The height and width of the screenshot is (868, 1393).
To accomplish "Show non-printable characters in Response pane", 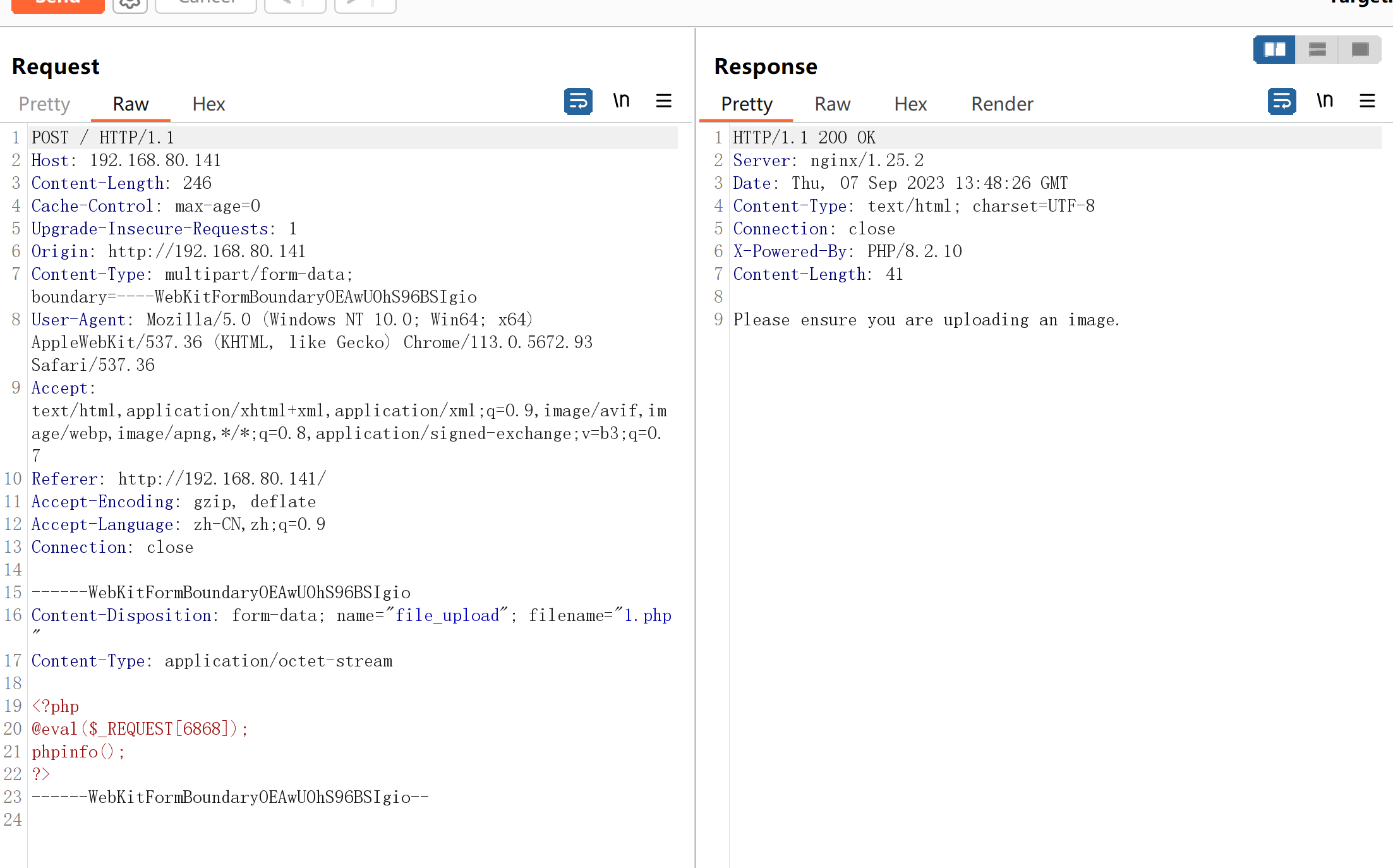I will click(x=1325, y=101).
